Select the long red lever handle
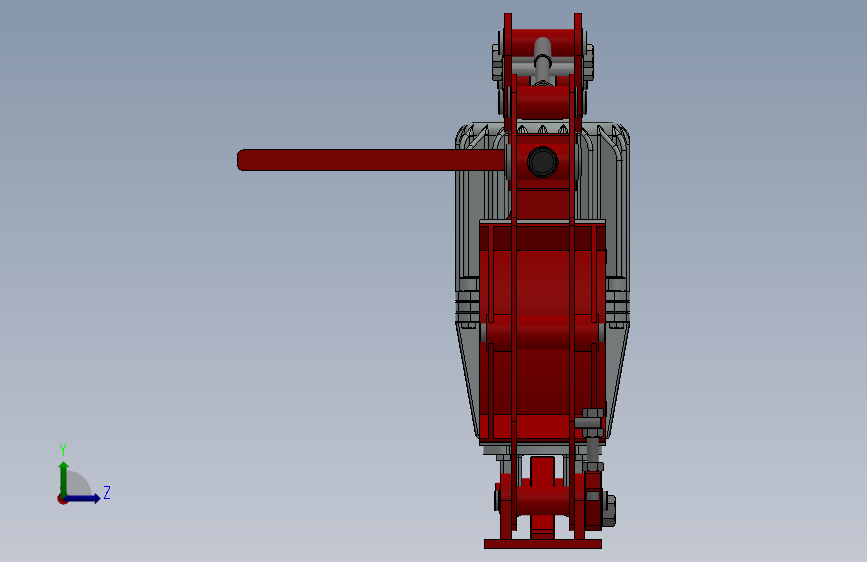The image size is (867, 562). tap(370, 160)
